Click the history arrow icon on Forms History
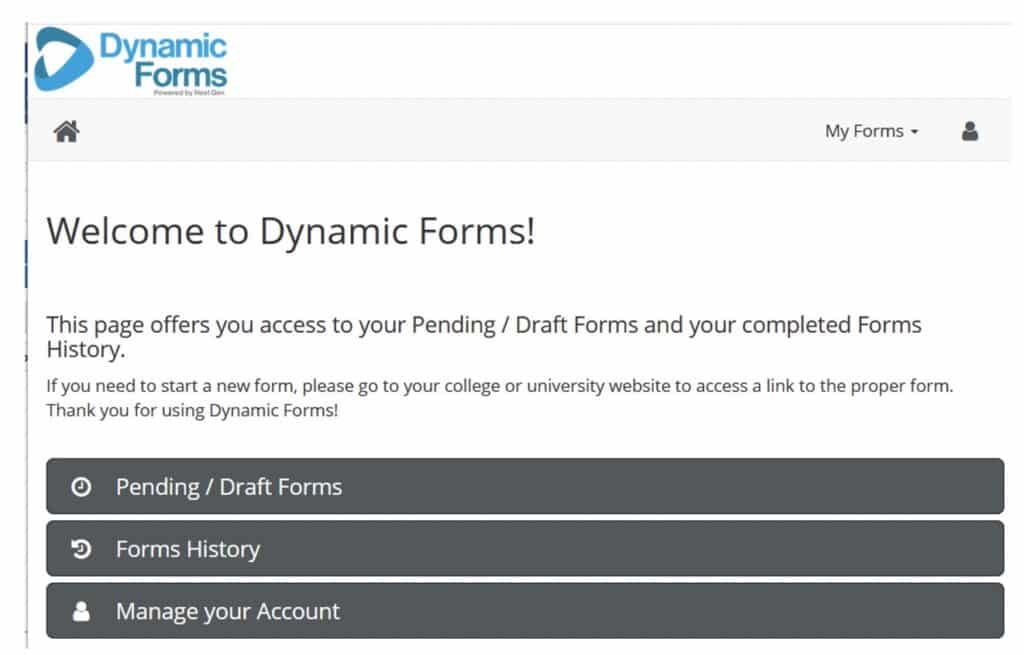 coord(81,549)
